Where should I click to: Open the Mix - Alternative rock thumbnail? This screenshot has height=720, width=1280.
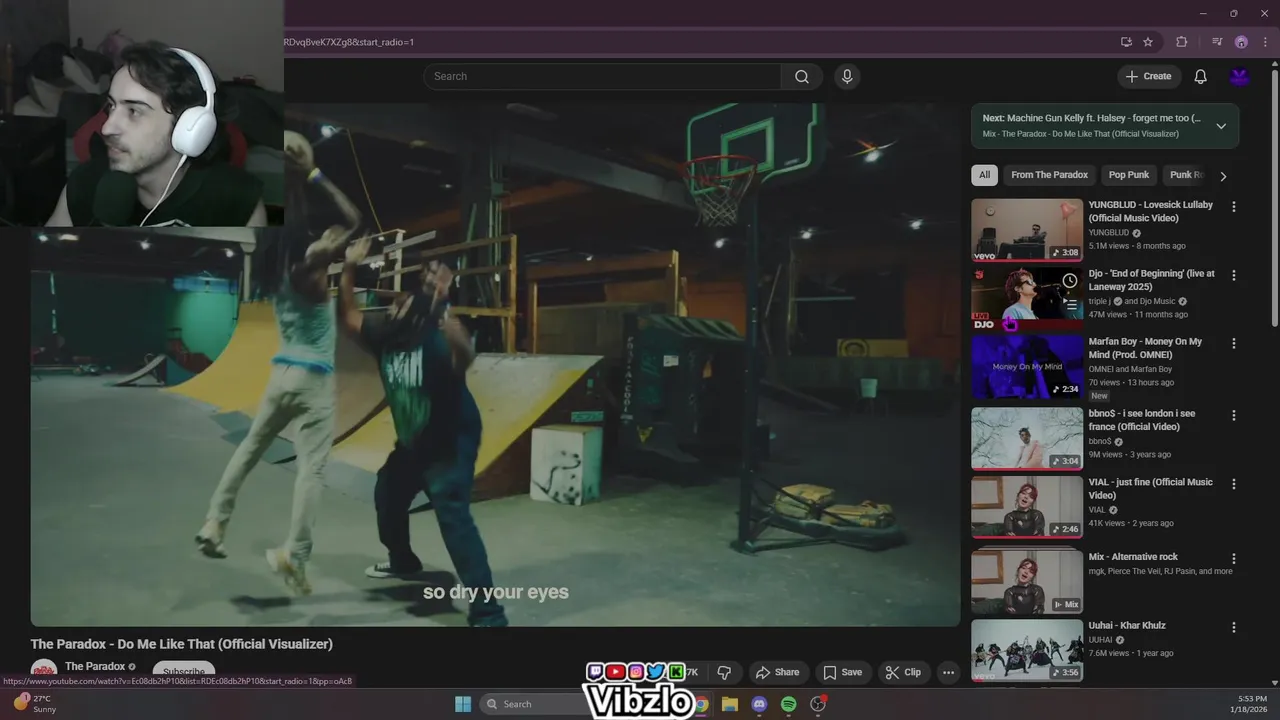[1027, 581]
